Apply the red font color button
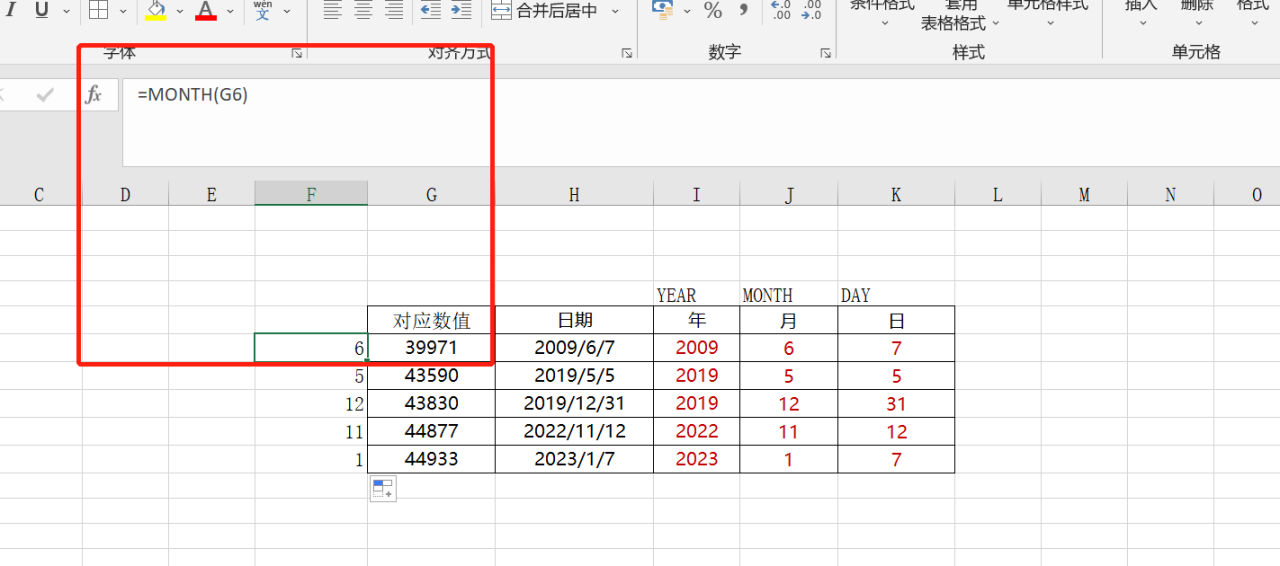1280x566 pixels. click(x=206, y=10)
